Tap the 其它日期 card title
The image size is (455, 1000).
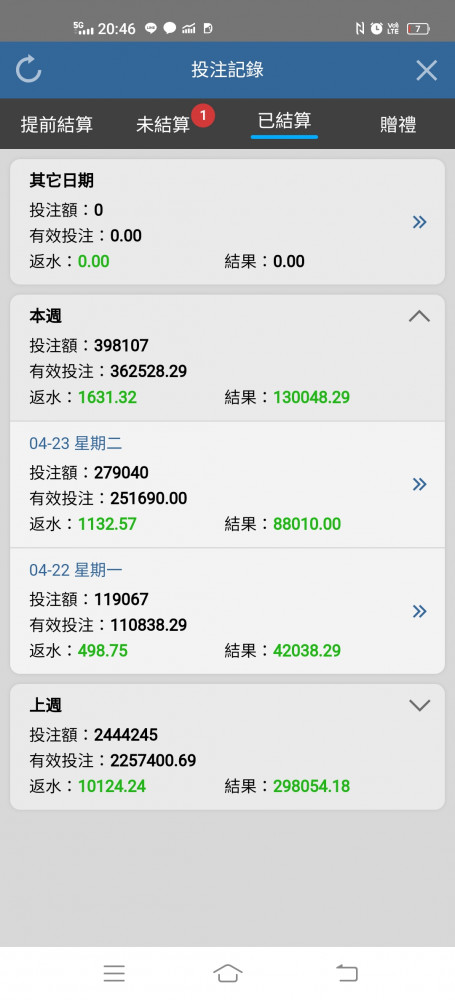[x=61, y=180]
